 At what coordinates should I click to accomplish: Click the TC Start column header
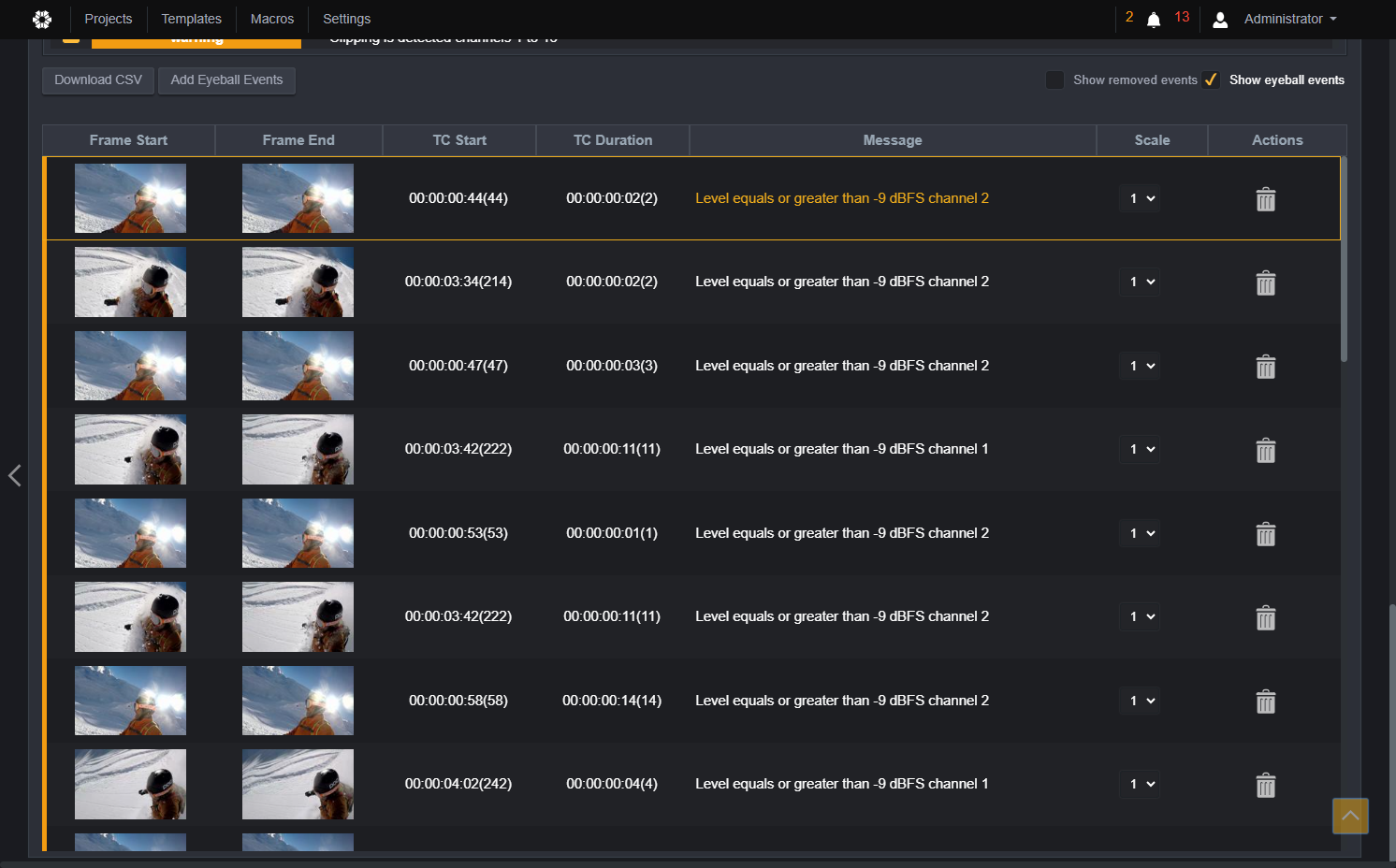(x=459, y=140)
